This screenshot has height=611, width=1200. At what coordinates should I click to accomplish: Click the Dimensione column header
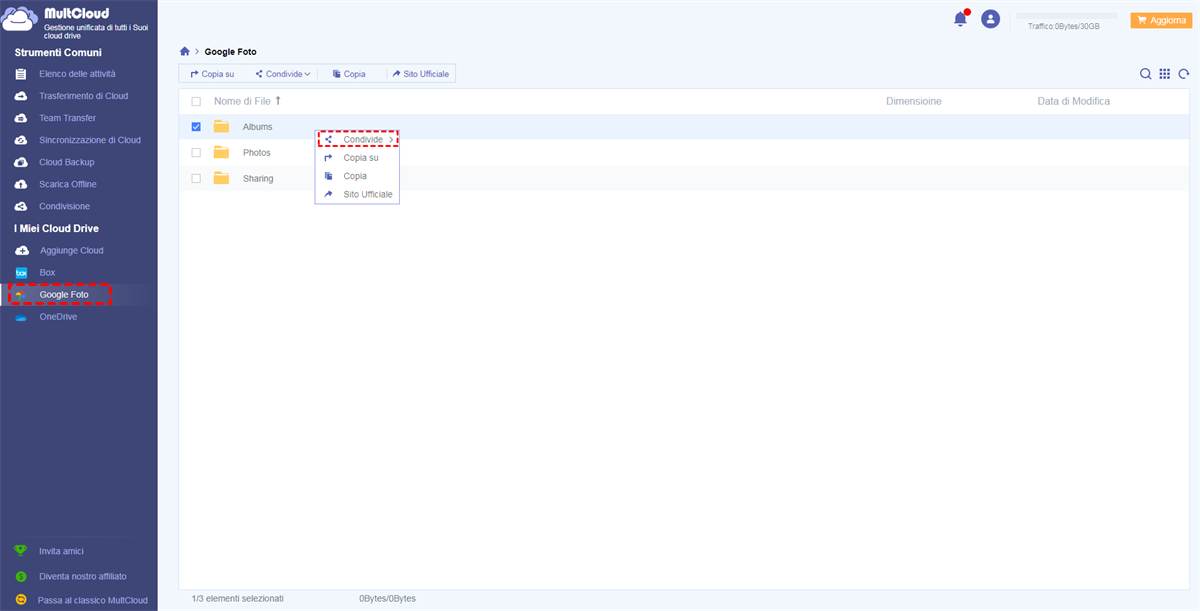coord(914,101)
